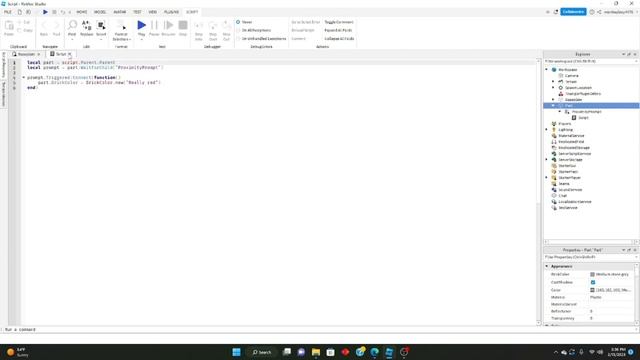This screenshot has width=640, height=360.
Task: Click the Format Selection icon
Action: 121,25
